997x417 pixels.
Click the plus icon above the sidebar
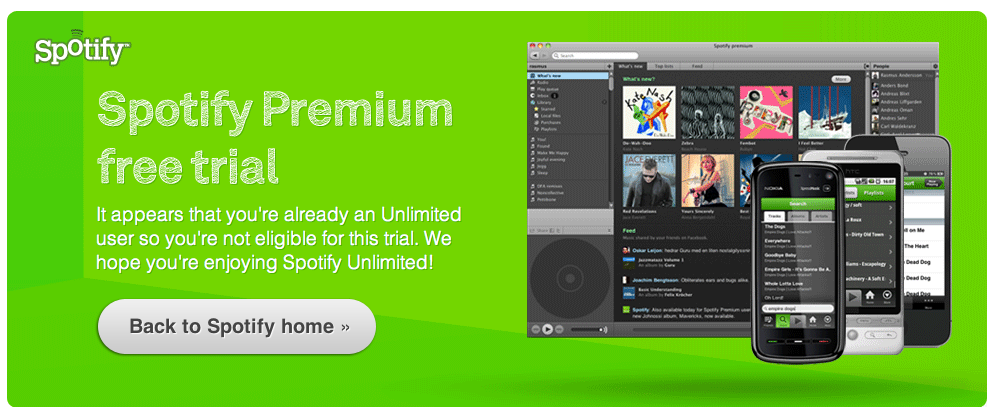point(609,66)
